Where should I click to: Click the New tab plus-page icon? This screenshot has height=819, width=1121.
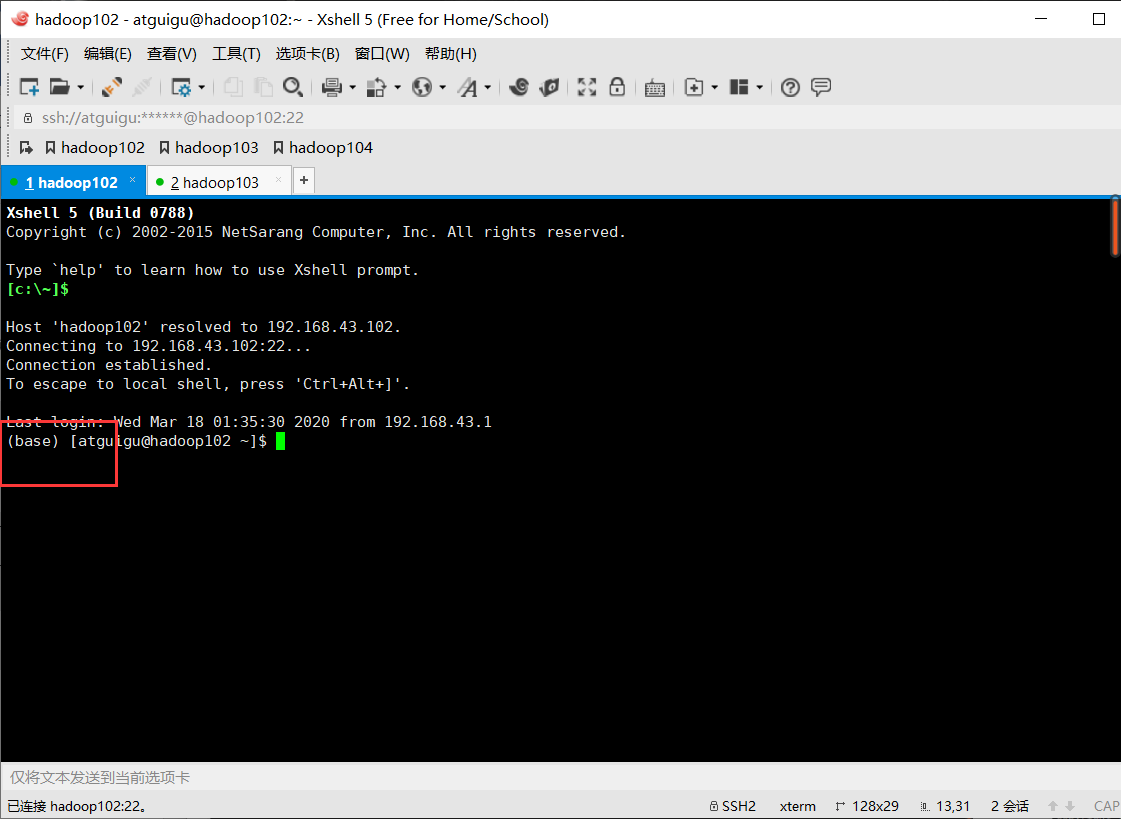tap(693, 87)
